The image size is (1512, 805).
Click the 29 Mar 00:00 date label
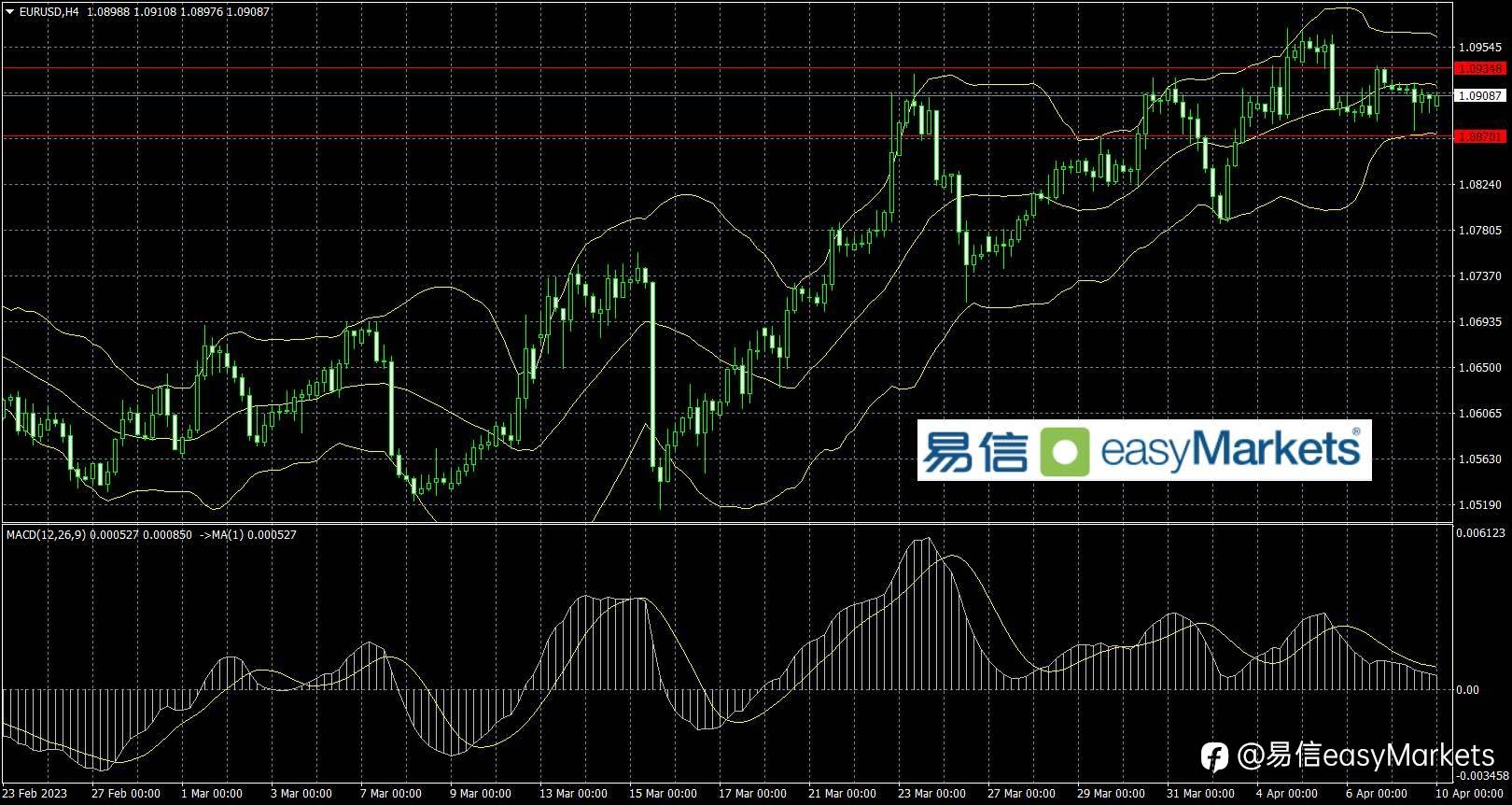tap(1111, 794)
